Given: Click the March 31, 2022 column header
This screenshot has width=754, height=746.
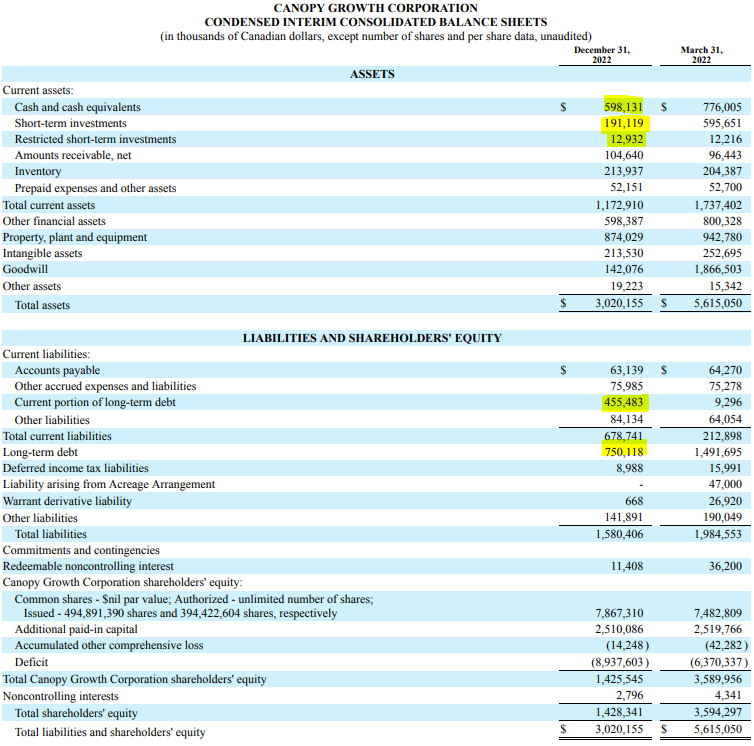Looking at the screenshot, I should [702, 55].
